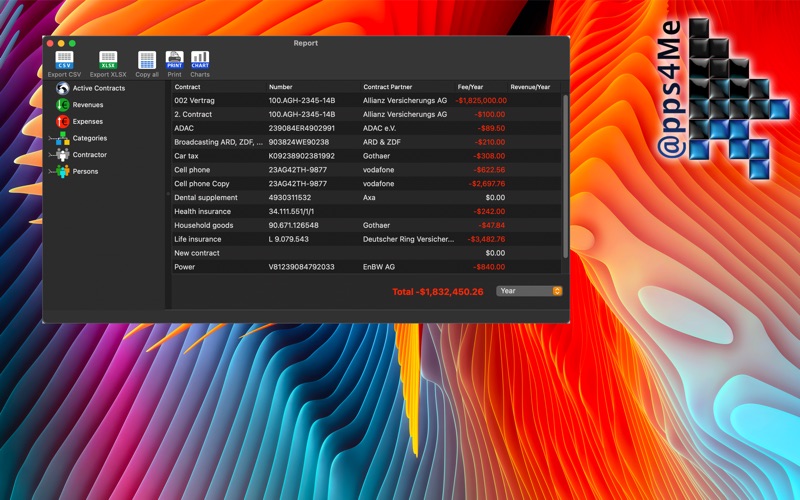Click the table's vertical scrollbar
800x500 pixels.
[x=565, y=176]
